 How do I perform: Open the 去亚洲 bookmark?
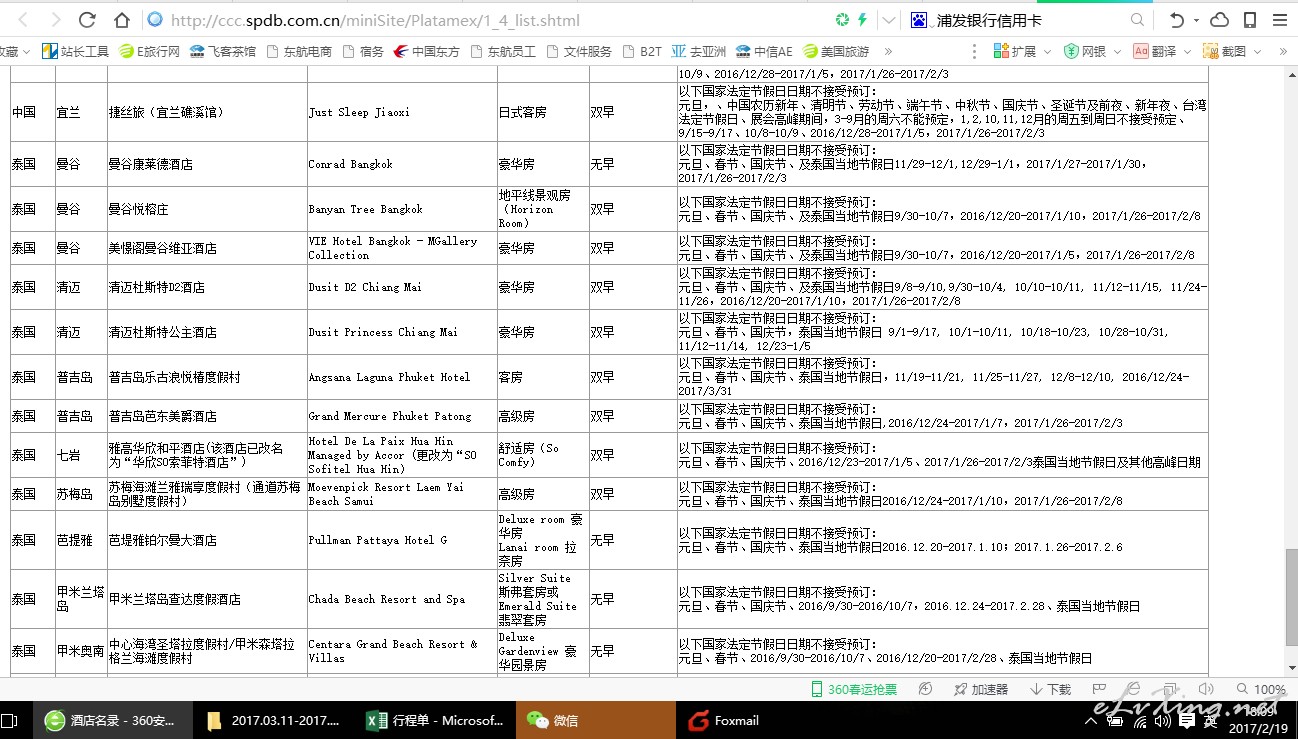point(699,51)
